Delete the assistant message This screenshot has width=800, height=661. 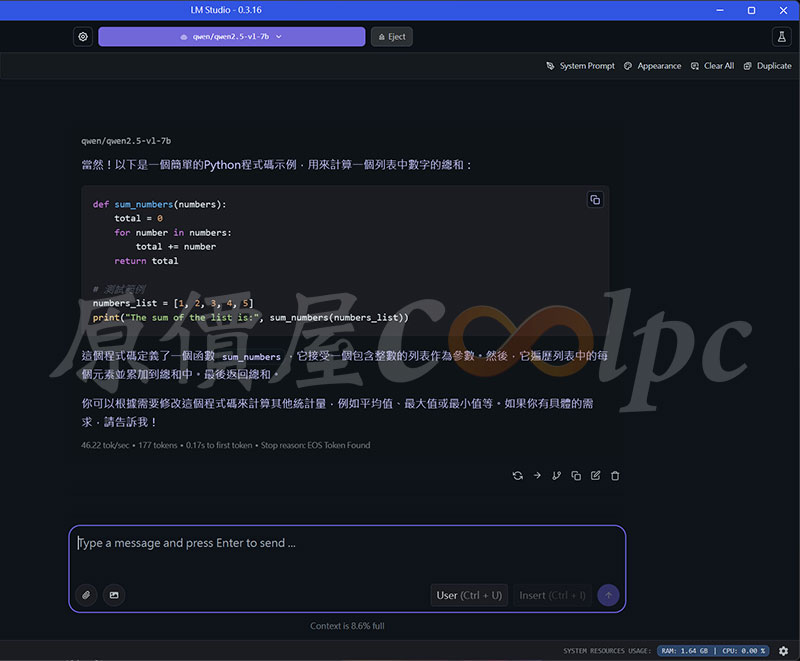[x=615, y=476]
